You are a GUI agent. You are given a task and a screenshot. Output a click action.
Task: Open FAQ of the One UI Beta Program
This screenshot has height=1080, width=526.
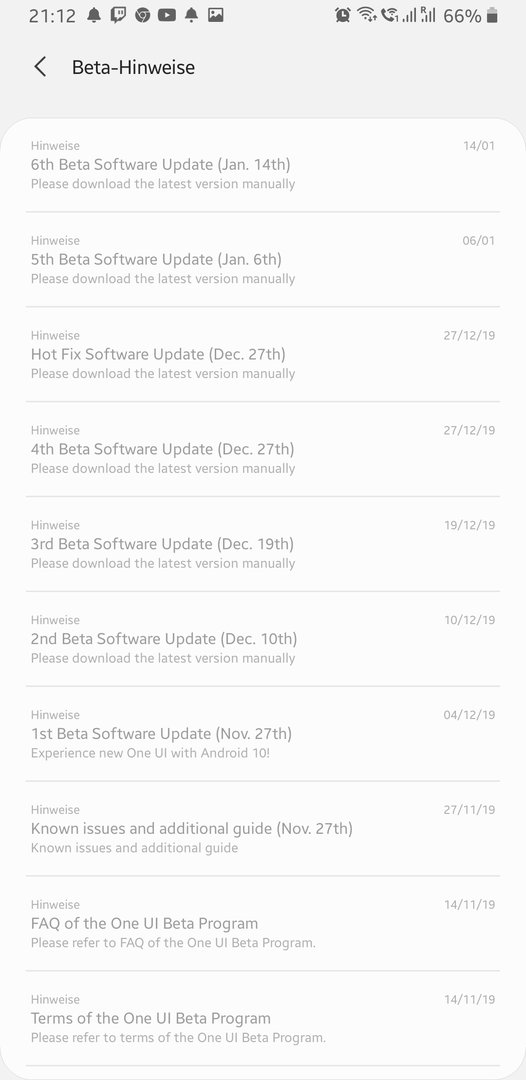263,924
